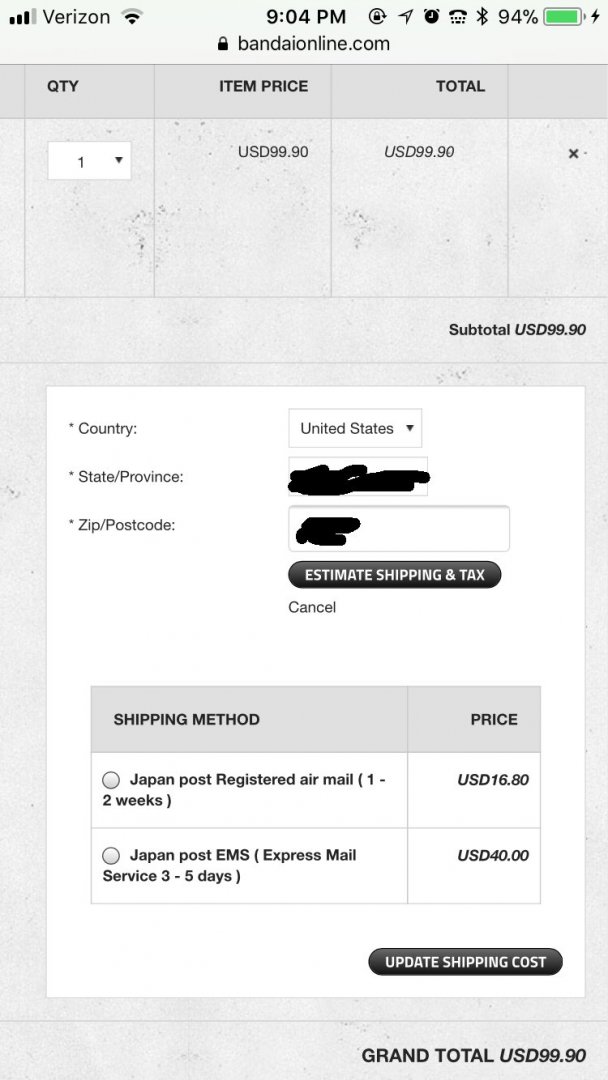Remove item using the X icon

(573, 154)
